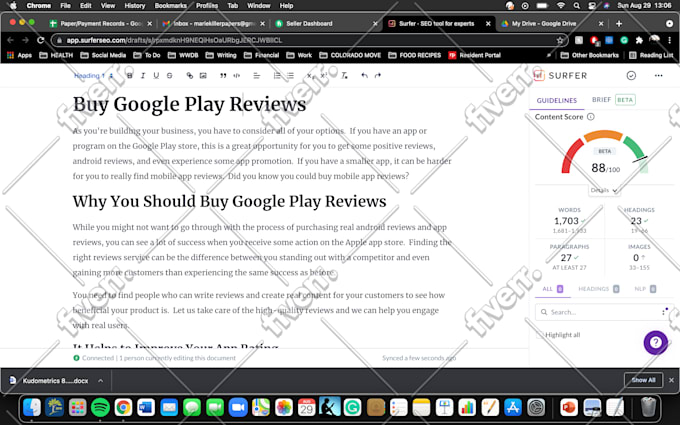Open Spotify from the Dock
This screenshot has height=425, width=680.
coord(101,408)
